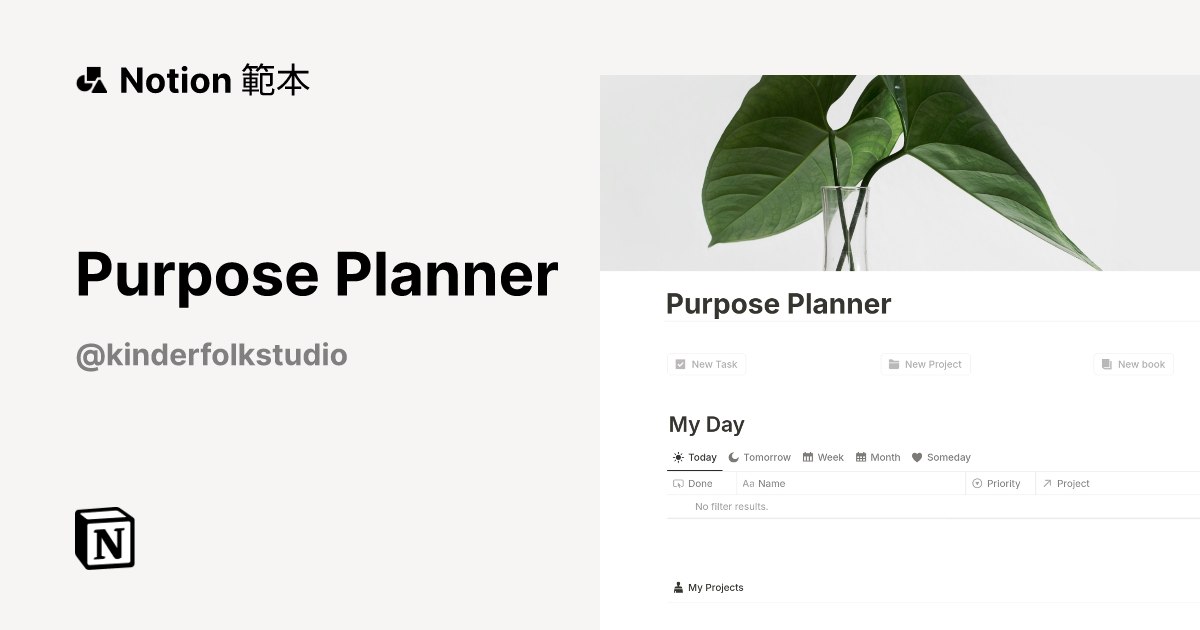Click the heart icon beside Someday
This screenshot has width=1200, height=630.
[917, 457]
